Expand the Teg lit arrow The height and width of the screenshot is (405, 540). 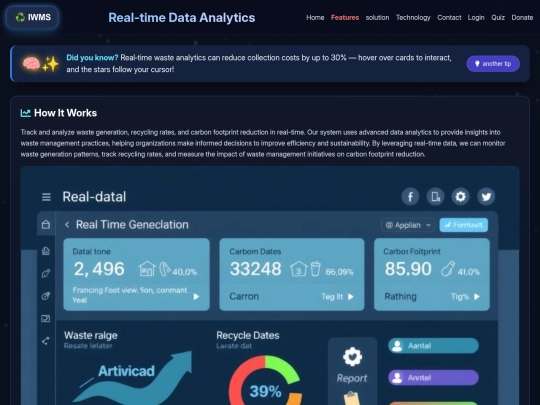coord(351,297)
